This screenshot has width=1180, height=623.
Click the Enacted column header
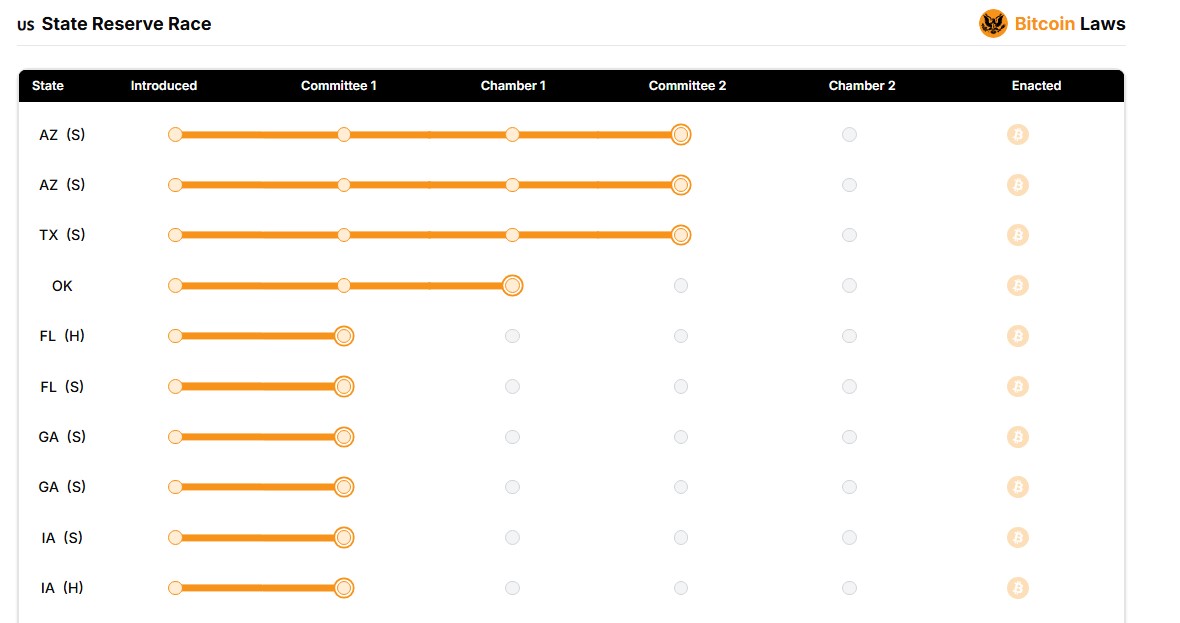point(1036,86)
